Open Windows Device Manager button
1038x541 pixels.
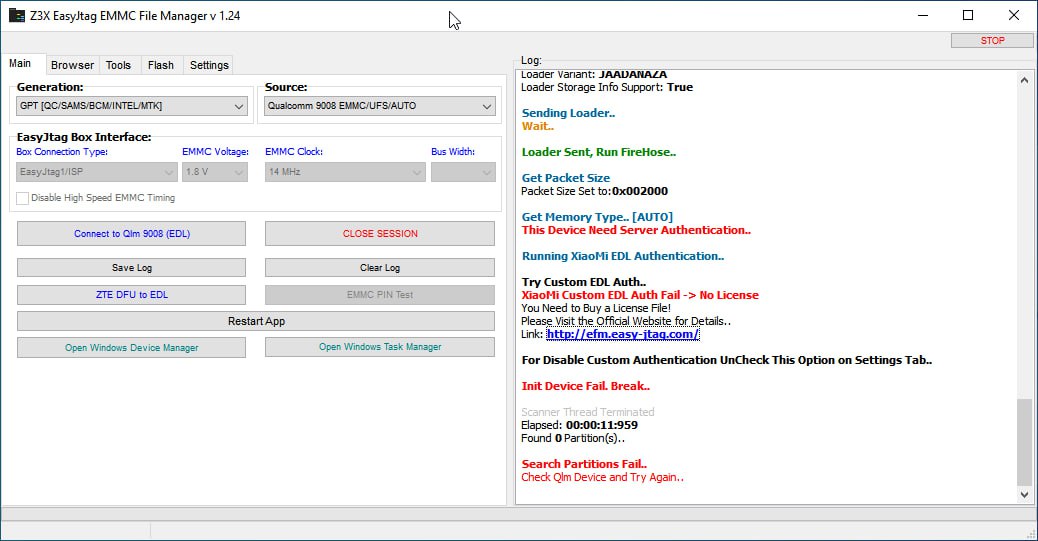point(132,348)
